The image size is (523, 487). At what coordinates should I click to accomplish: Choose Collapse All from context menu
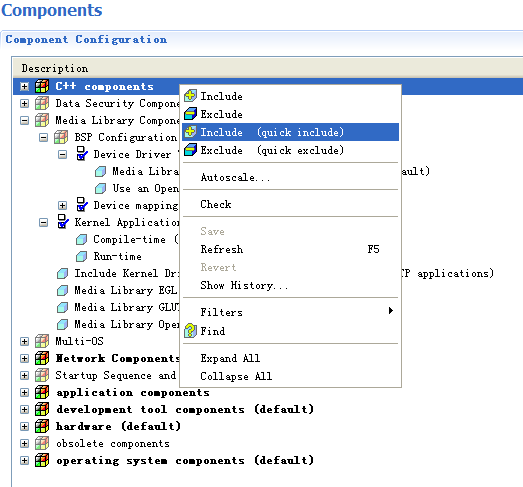coord(291,376)
